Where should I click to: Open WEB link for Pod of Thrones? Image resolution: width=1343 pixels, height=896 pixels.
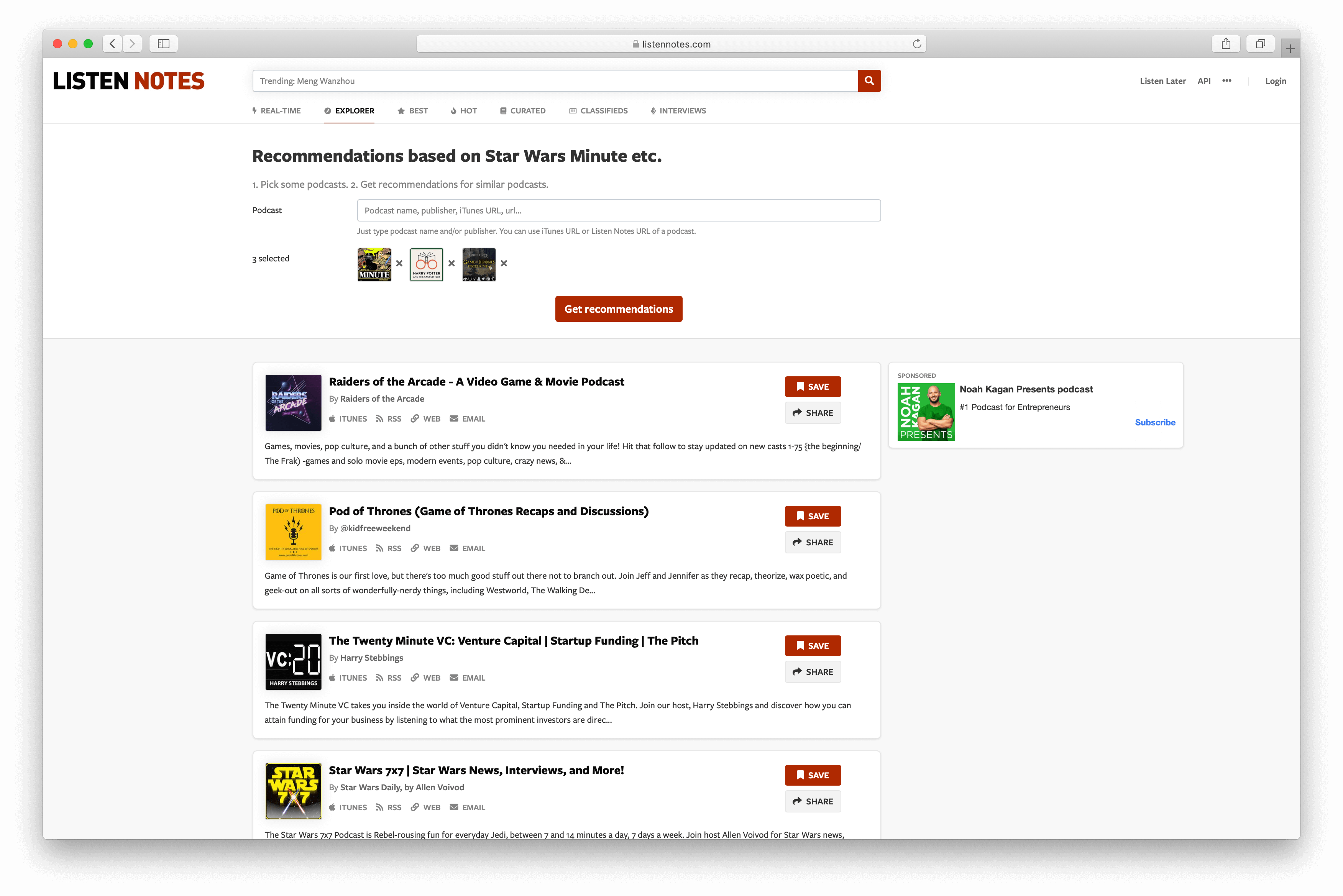[x=426, y=548]
